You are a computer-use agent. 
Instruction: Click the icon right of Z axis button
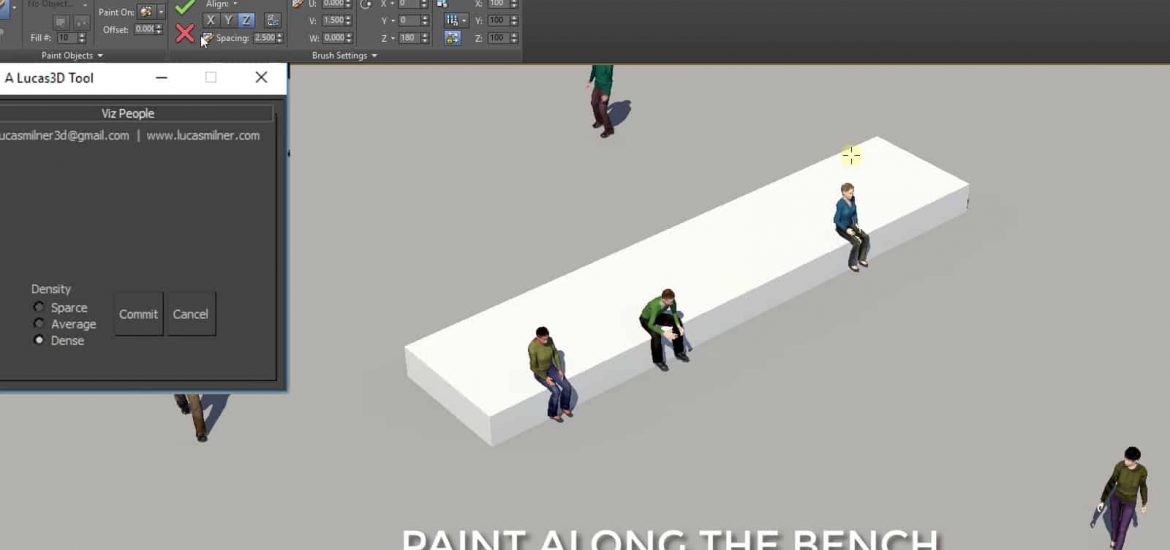click(273, 20)
